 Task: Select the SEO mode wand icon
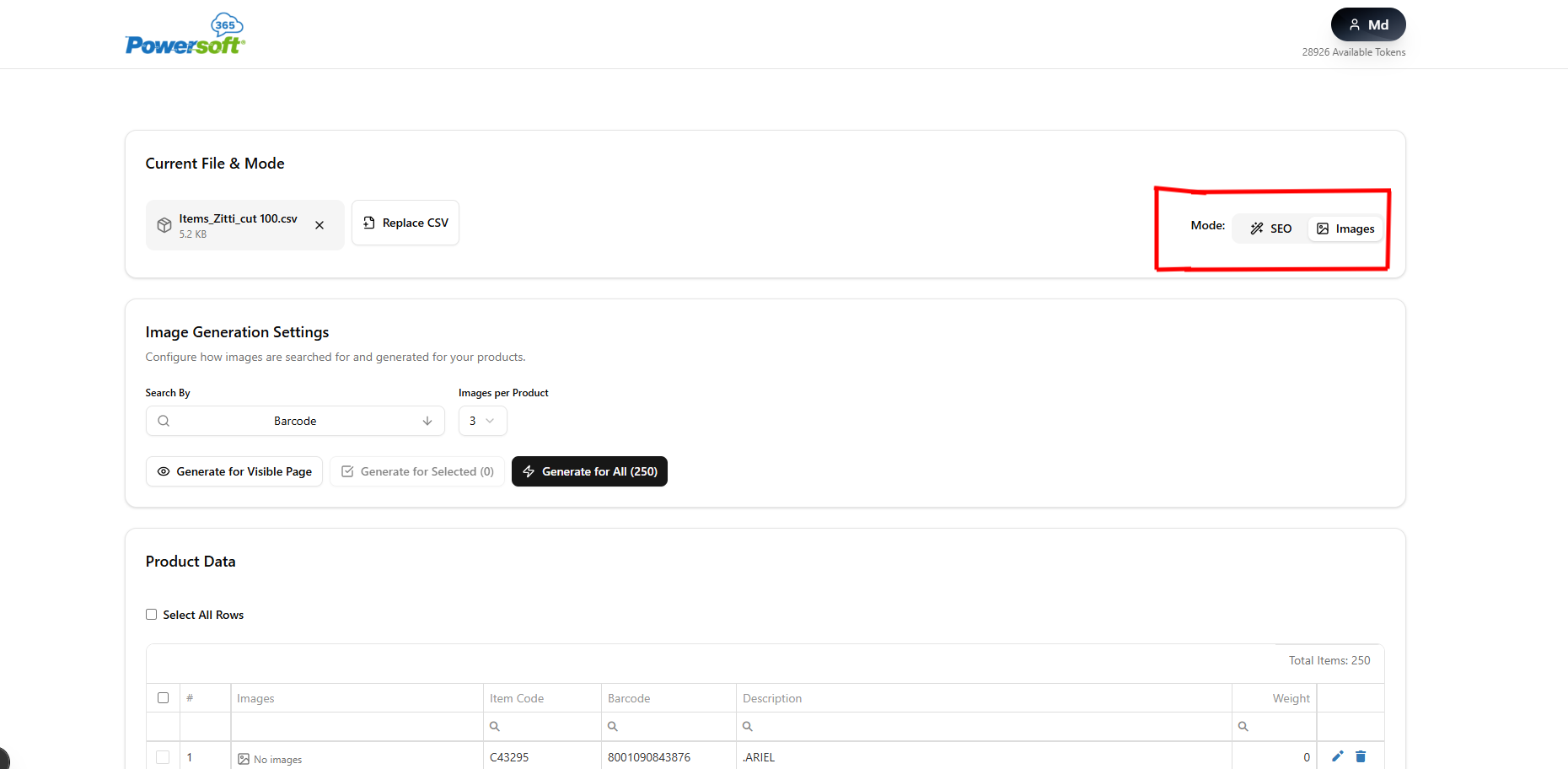pyautogui.click(x=1256, y=228)
